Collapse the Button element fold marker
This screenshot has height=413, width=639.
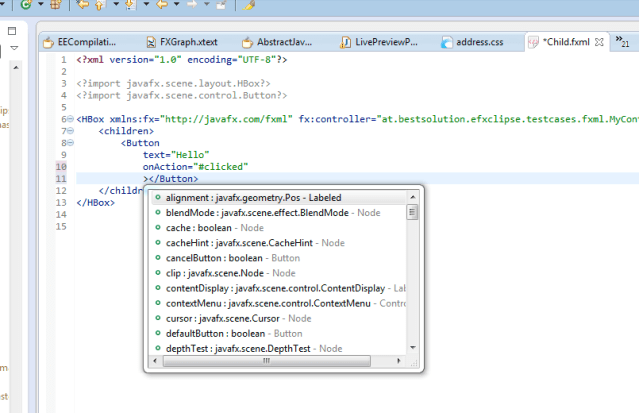tap(67, 143)
